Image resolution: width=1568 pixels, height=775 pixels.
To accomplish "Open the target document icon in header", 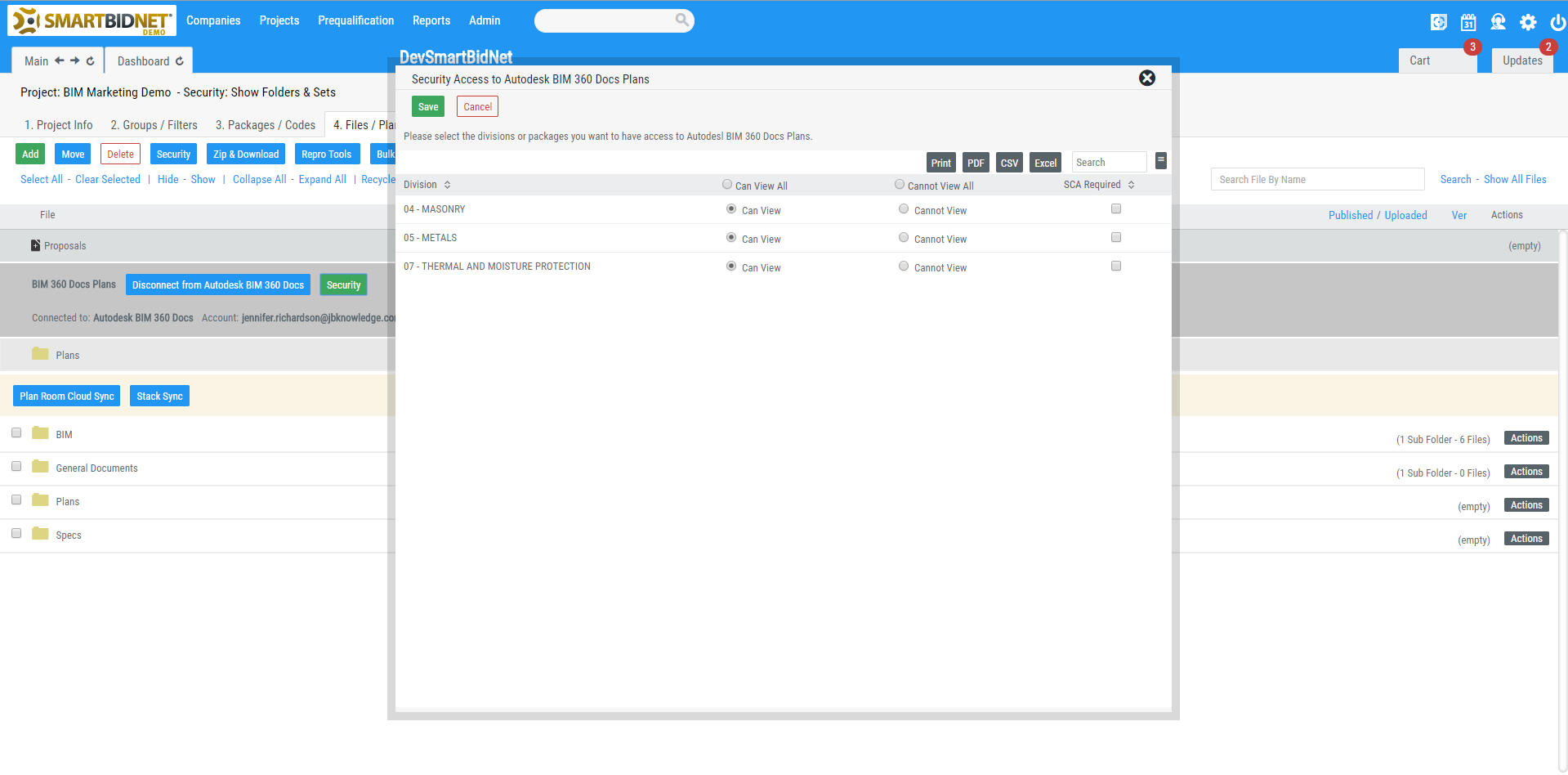I will (x=1439, y=22).
